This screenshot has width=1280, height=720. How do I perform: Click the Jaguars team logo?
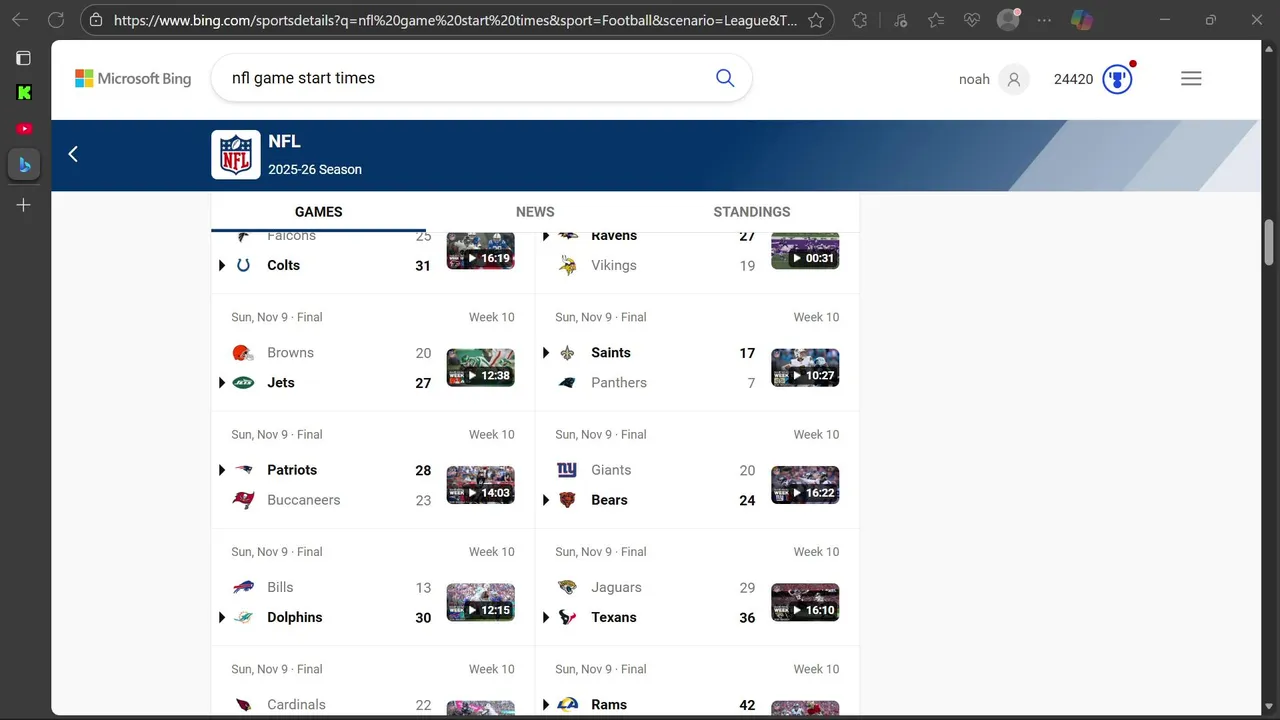(567, 588)
